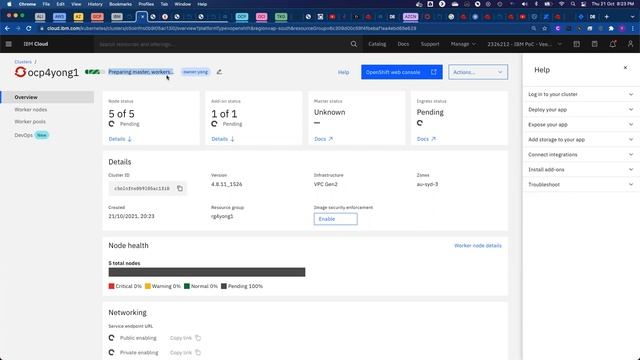Expand Install add-ons help section
Image resolution: width=640 pixels, height=360 pixels.
coord(580,169)
